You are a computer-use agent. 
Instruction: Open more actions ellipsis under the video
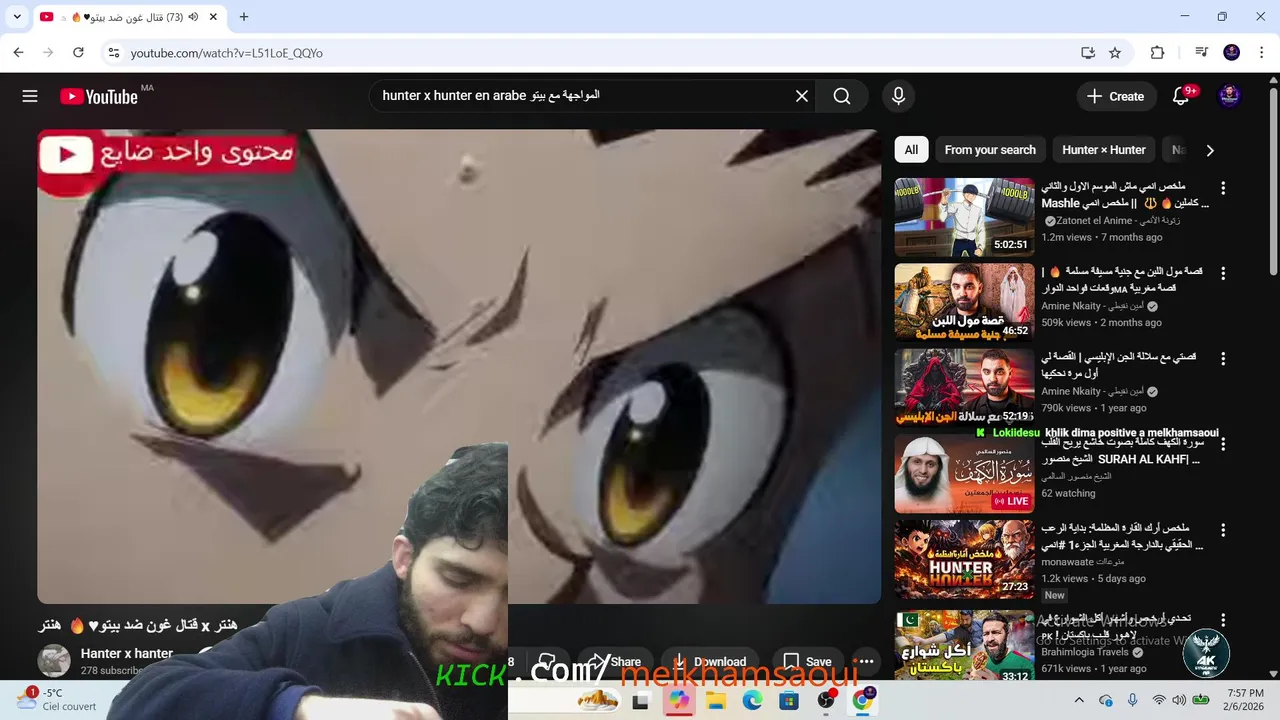[x=866, y=661]
